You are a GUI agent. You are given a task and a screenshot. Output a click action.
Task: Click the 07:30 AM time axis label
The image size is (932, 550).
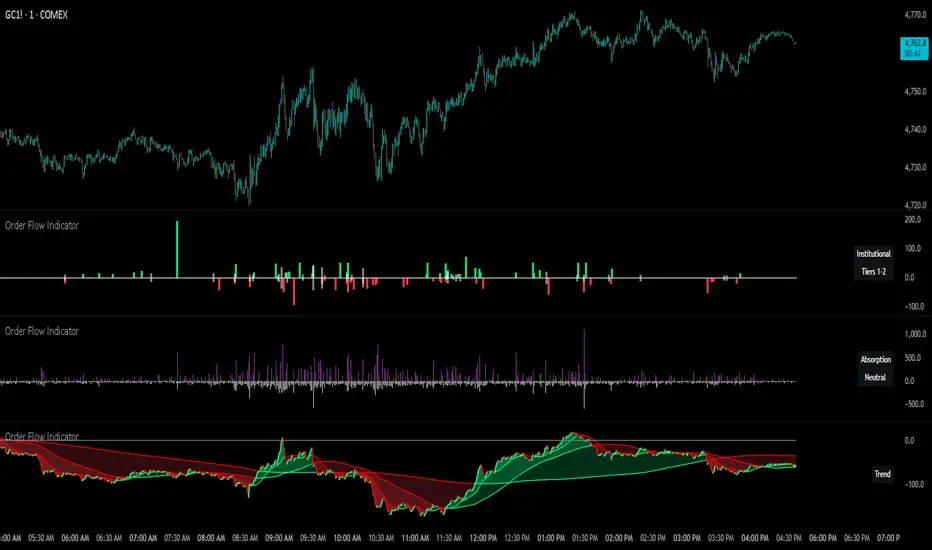click(x=177, y=538)
